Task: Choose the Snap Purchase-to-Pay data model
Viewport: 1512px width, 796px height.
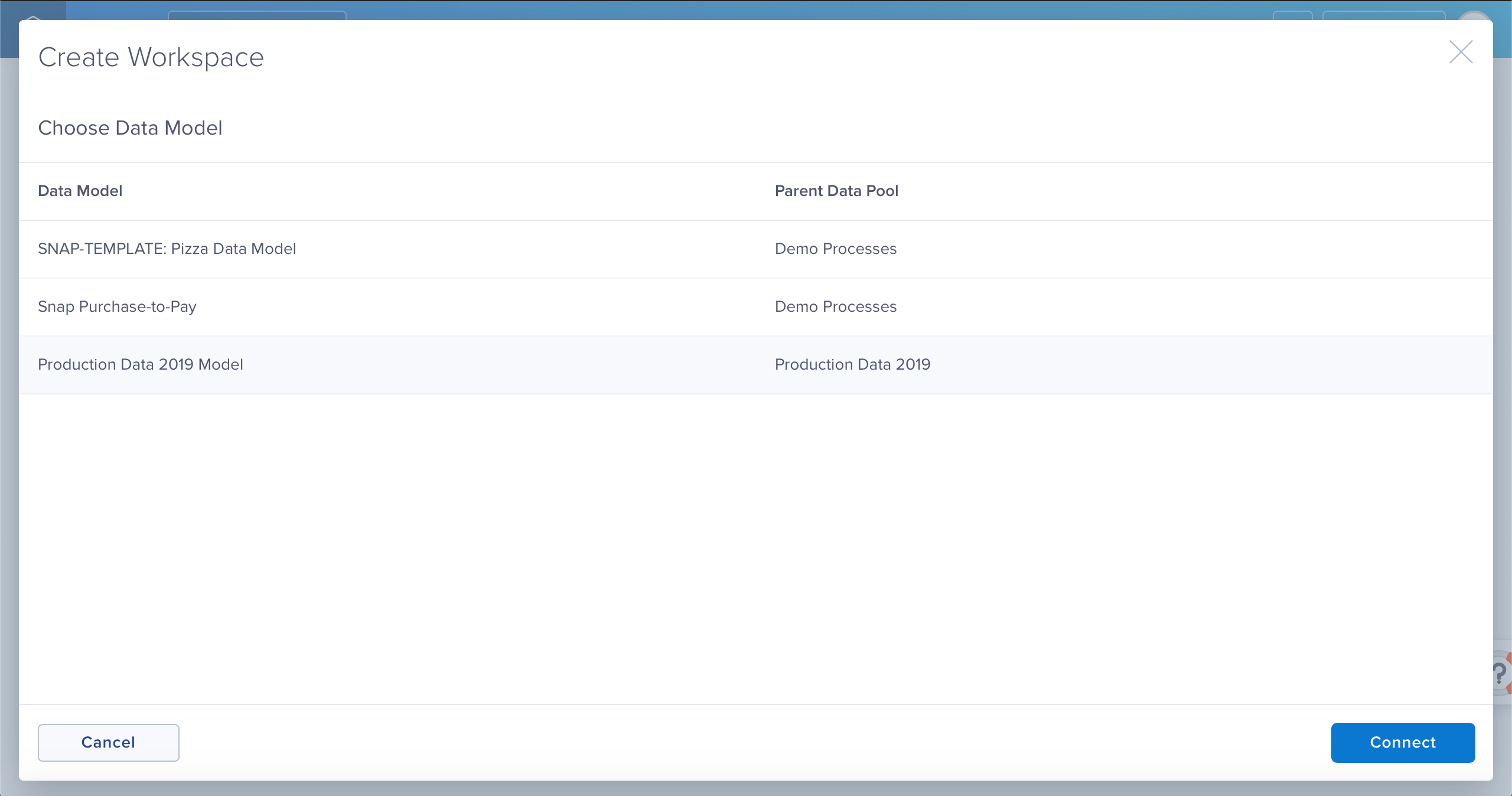Action: tap(117, 306)
